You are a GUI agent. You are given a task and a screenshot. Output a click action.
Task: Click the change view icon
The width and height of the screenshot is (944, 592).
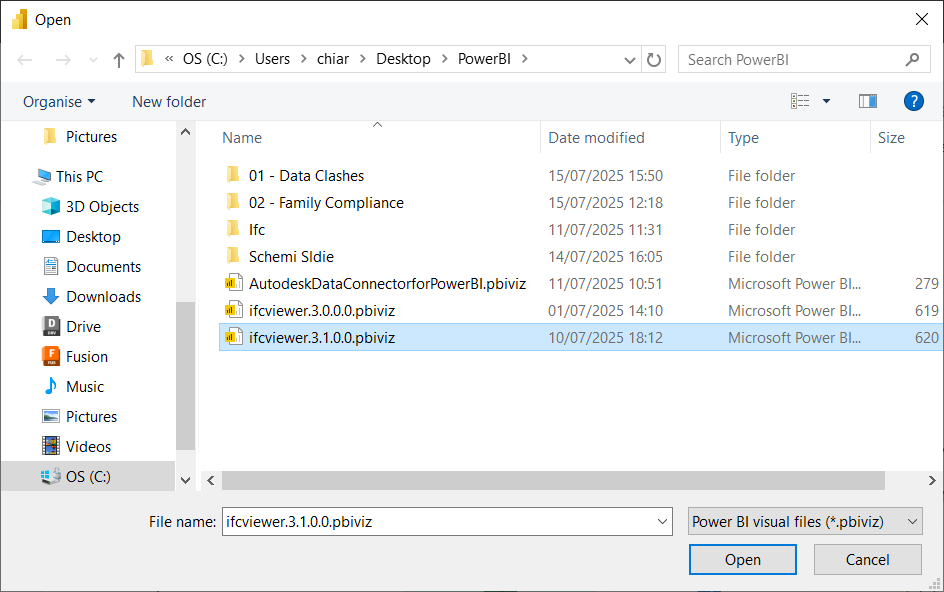coord(800,101)
